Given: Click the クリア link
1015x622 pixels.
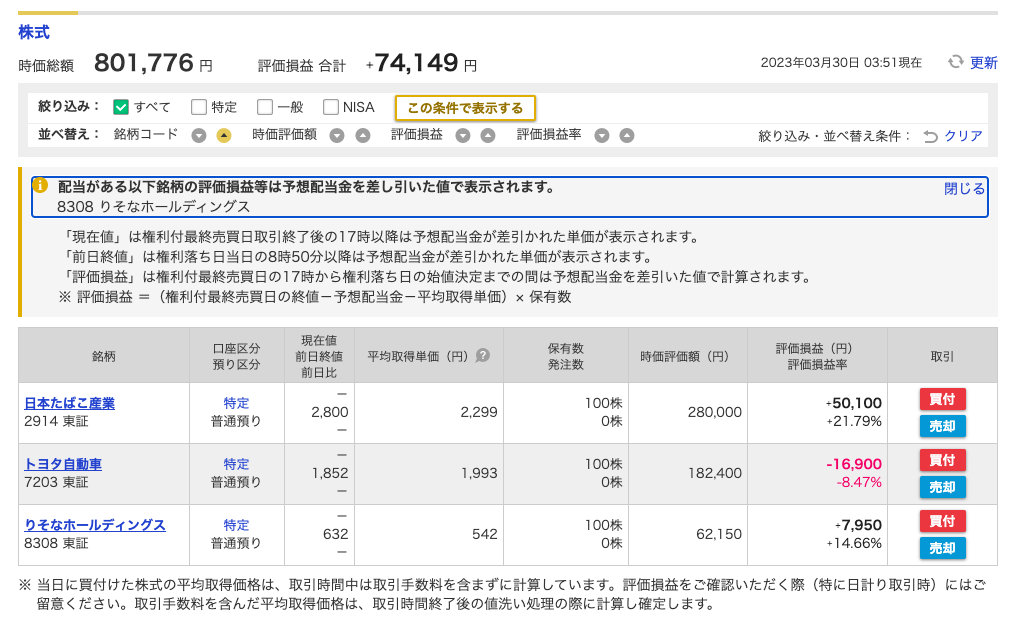Looking at the screenshot, I should coord(963,136).
